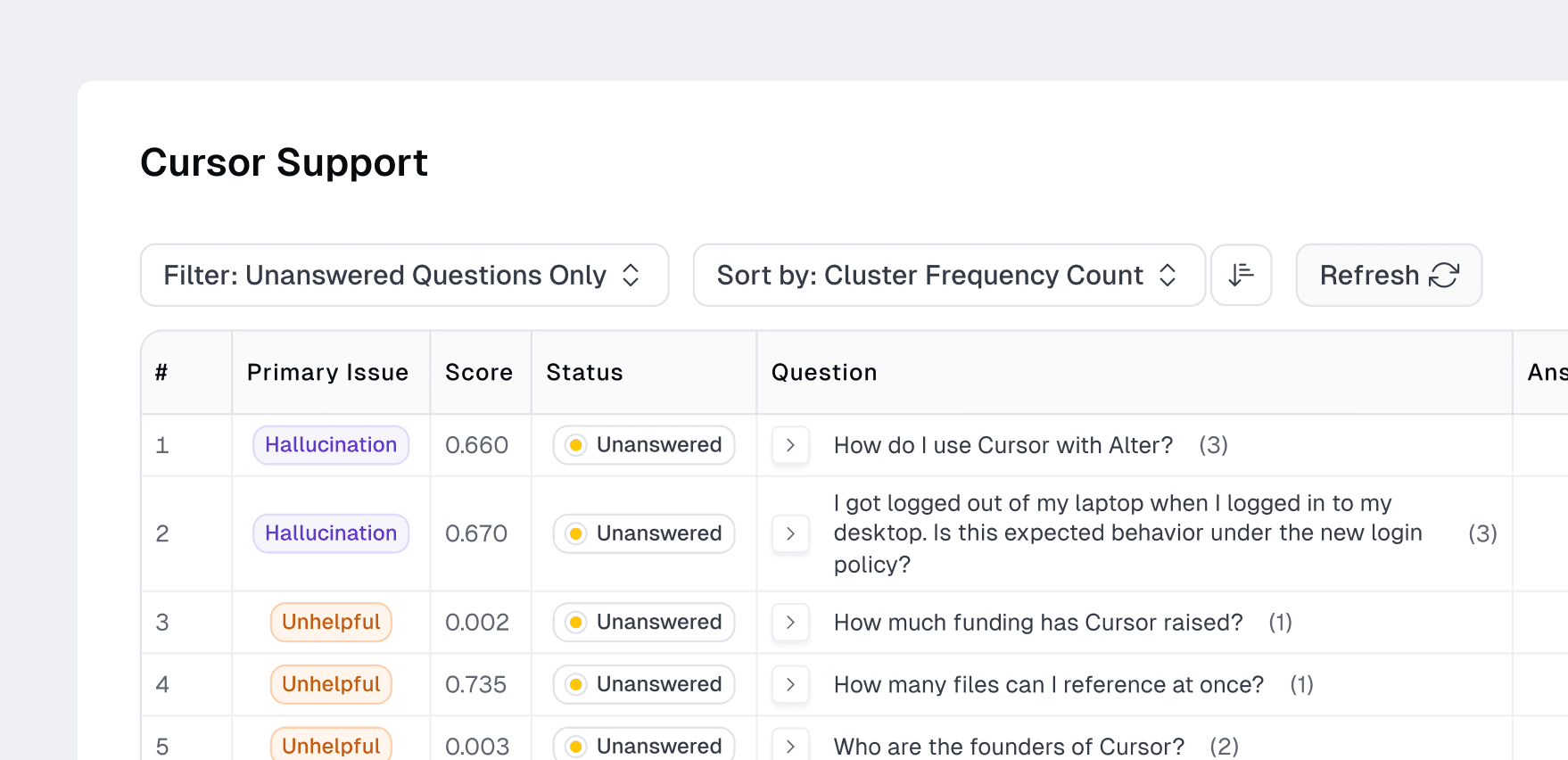Expand the 'How do I use Cursor with Alter?' row

[x=790, y=445]
